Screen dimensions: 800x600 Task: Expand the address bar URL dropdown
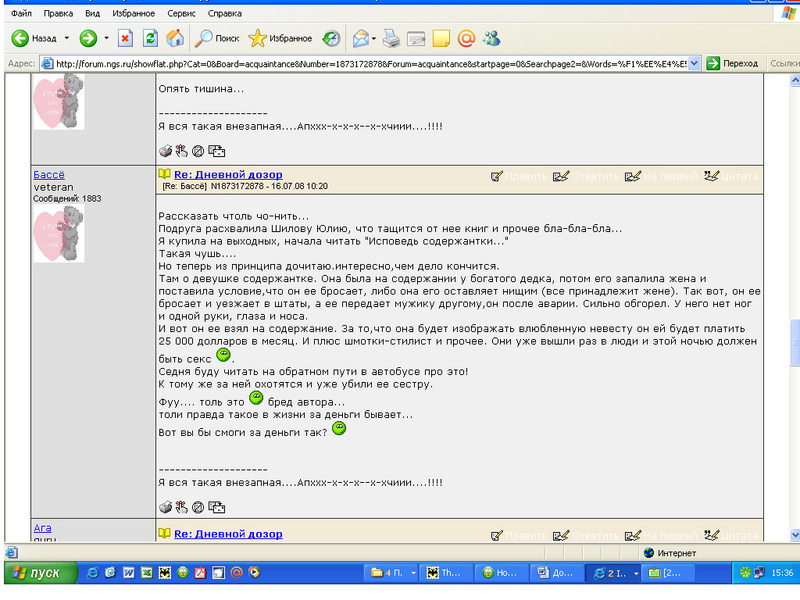coord(694,64)
